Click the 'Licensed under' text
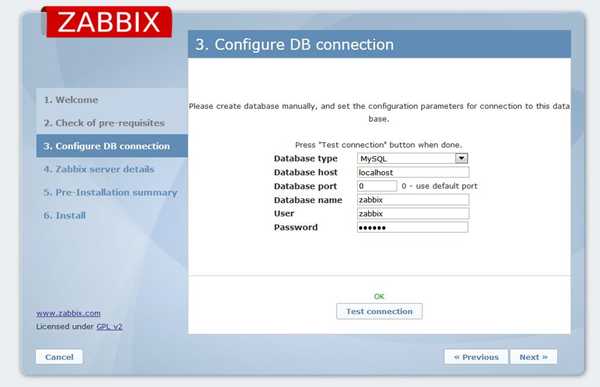Viewport: 600px width, 387px height. tap(65, 327)
